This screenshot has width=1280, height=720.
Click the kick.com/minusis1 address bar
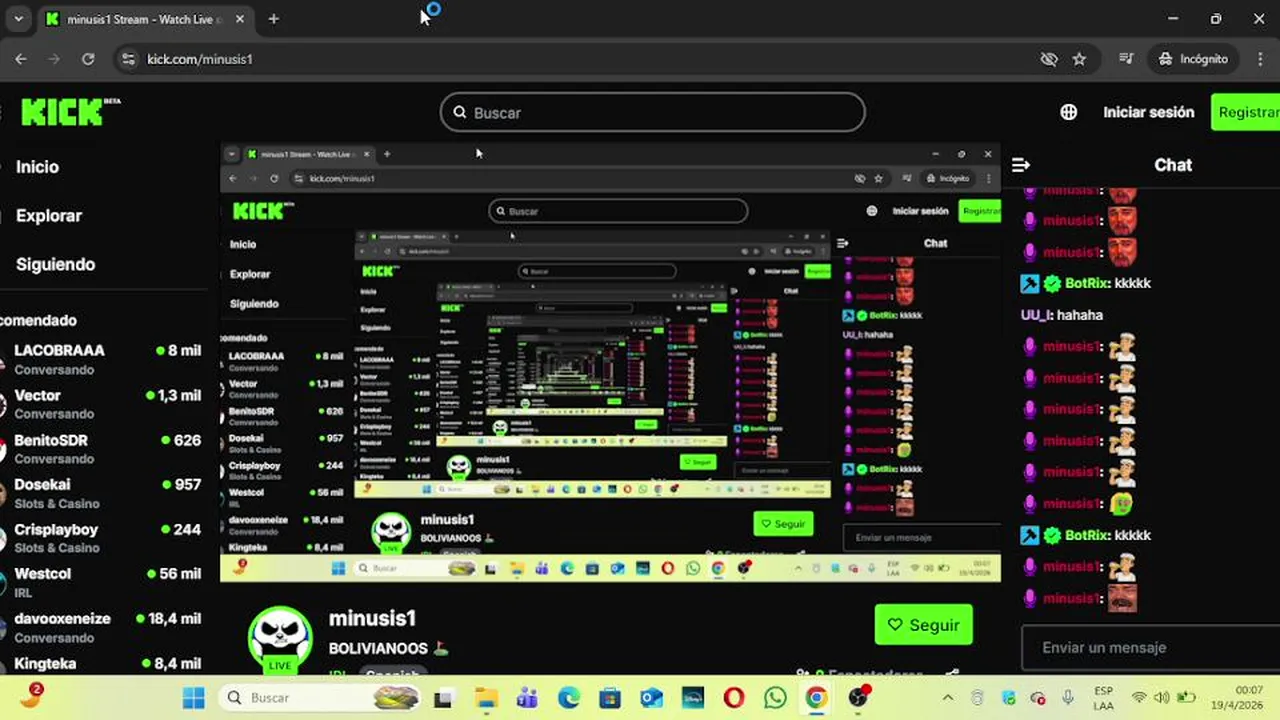pos(580,59)
